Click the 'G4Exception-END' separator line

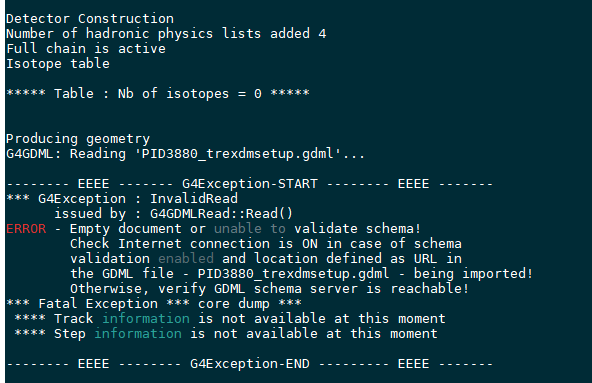coord(250,364)
